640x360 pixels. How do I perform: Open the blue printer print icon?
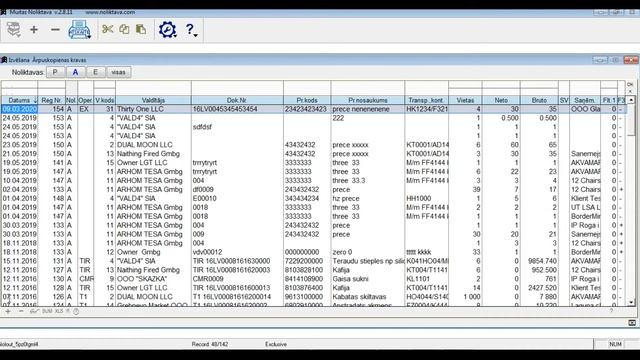[x=79, y=29]
